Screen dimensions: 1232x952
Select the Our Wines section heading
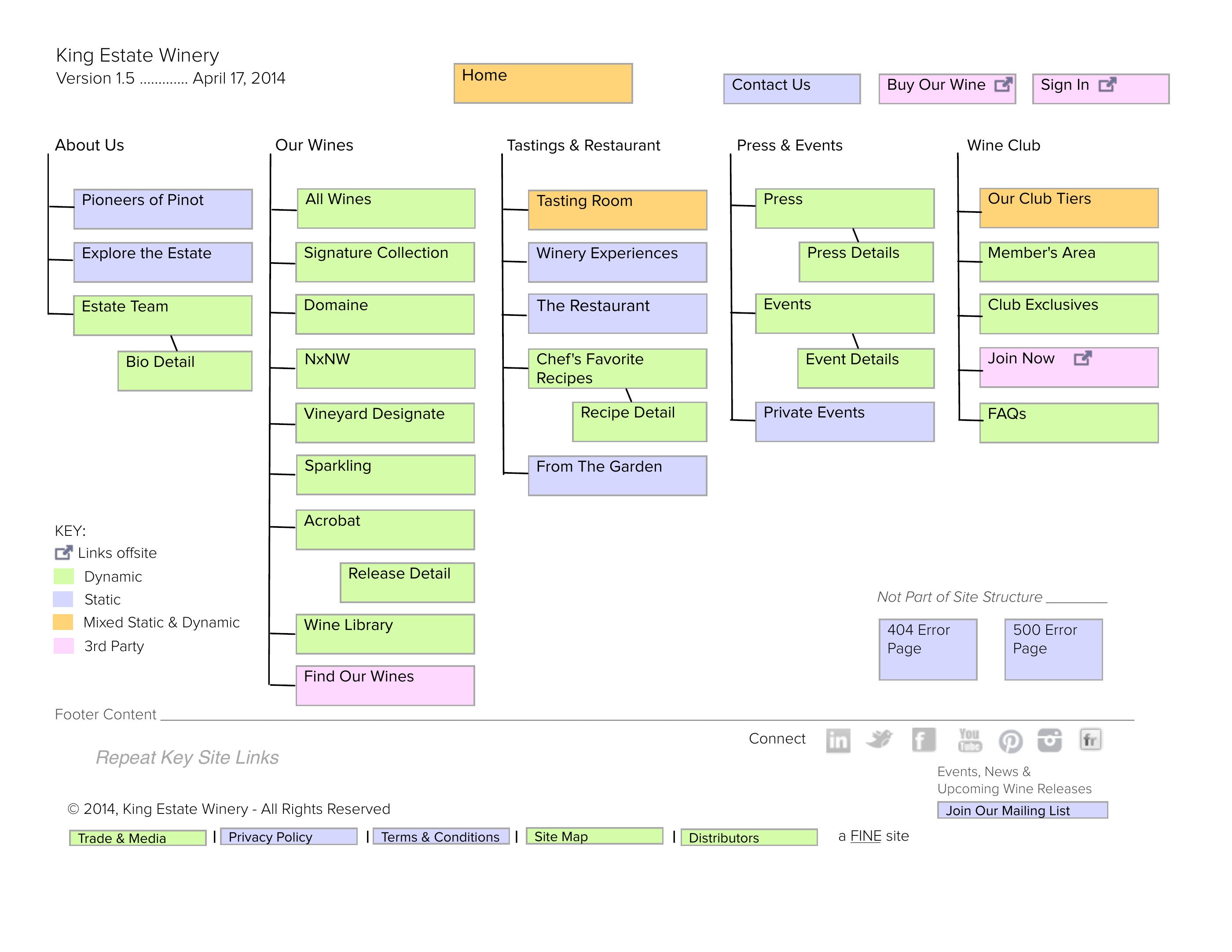314,145
